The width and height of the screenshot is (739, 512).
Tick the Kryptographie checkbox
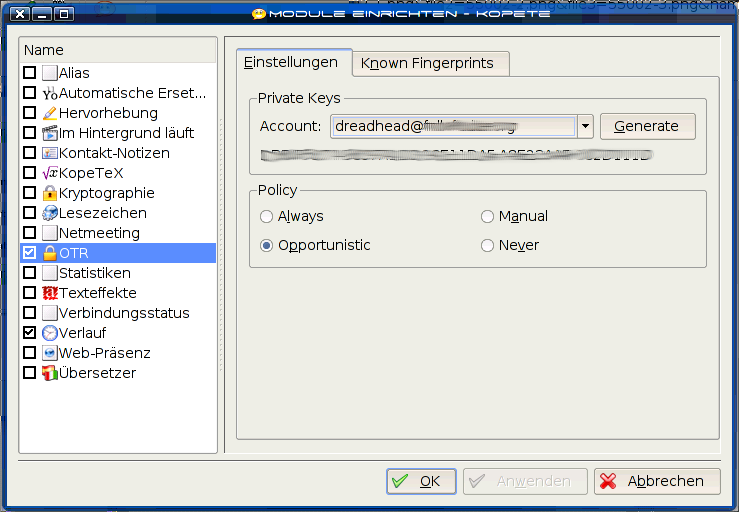(29, 193)
